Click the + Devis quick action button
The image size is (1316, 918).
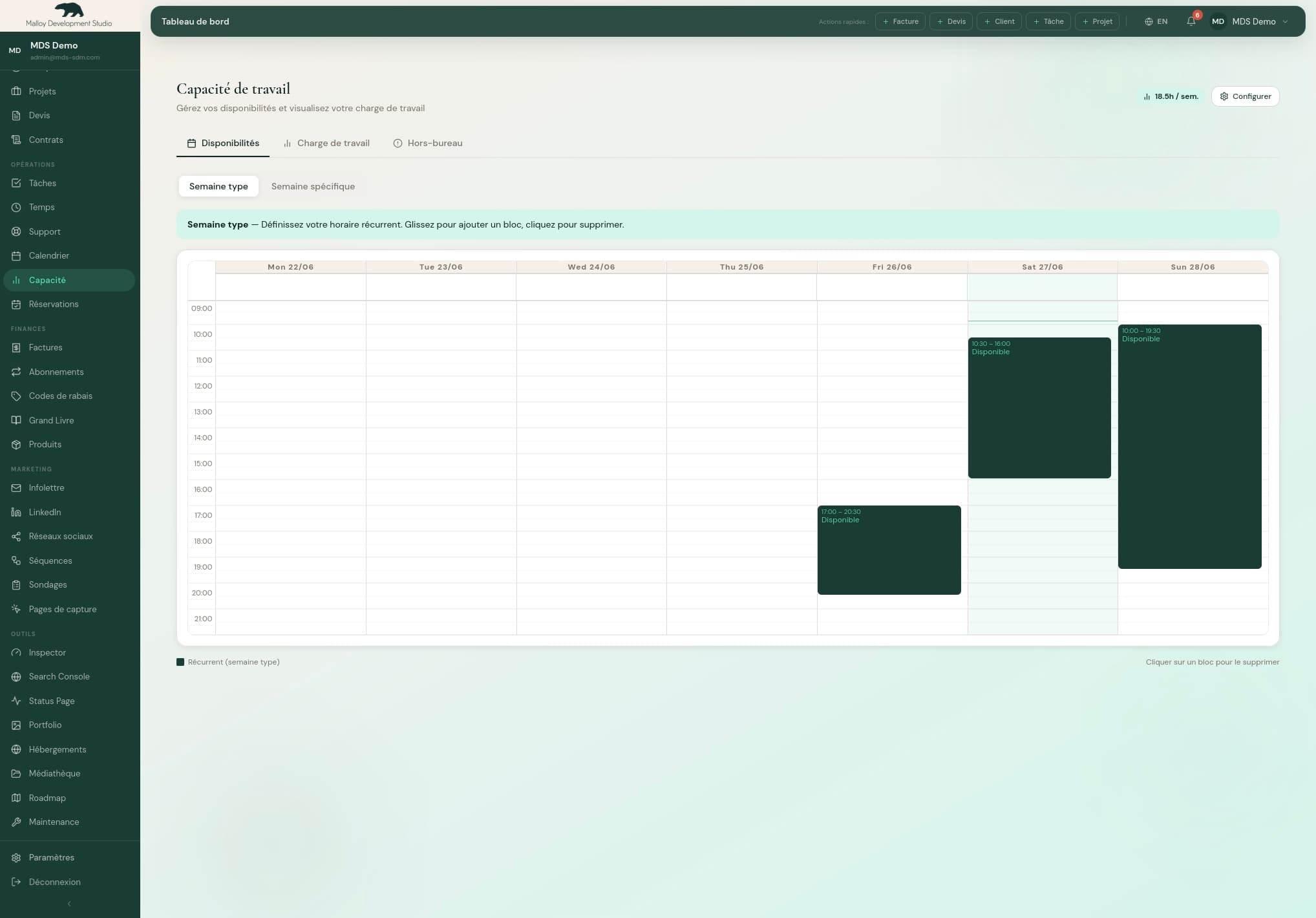(x=951, y=21)
